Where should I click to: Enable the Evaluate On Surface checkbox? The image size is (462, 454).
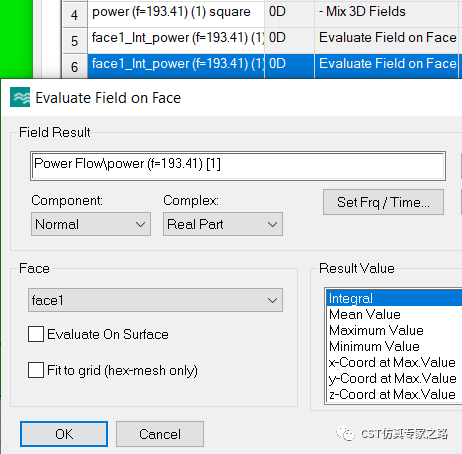pos(36,334)
